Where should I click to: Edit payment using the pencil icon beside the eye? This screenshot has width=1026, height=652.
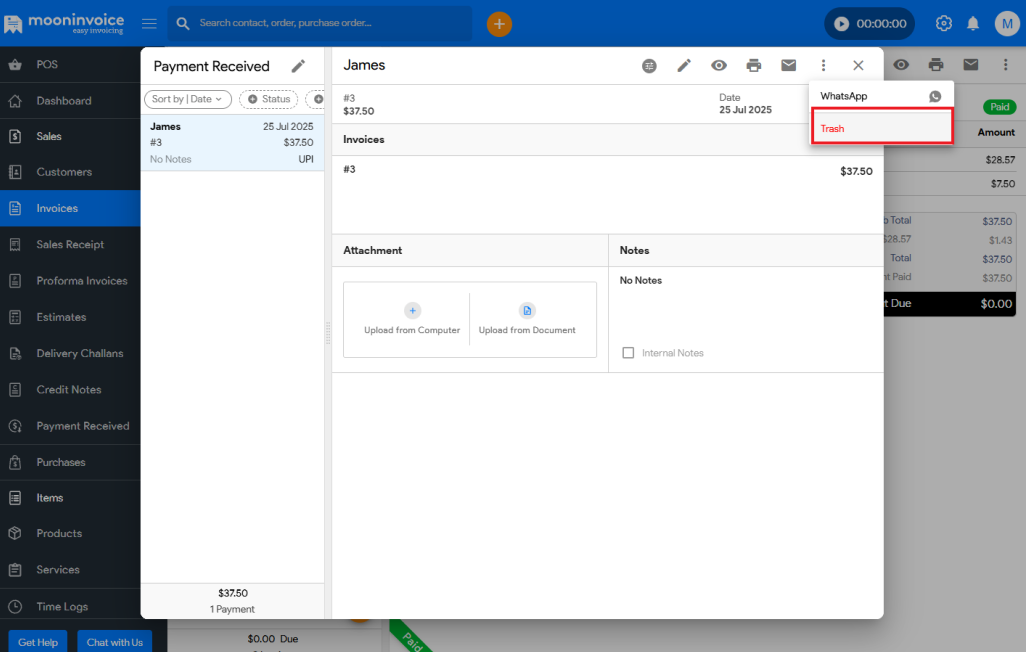pos(684,66)
